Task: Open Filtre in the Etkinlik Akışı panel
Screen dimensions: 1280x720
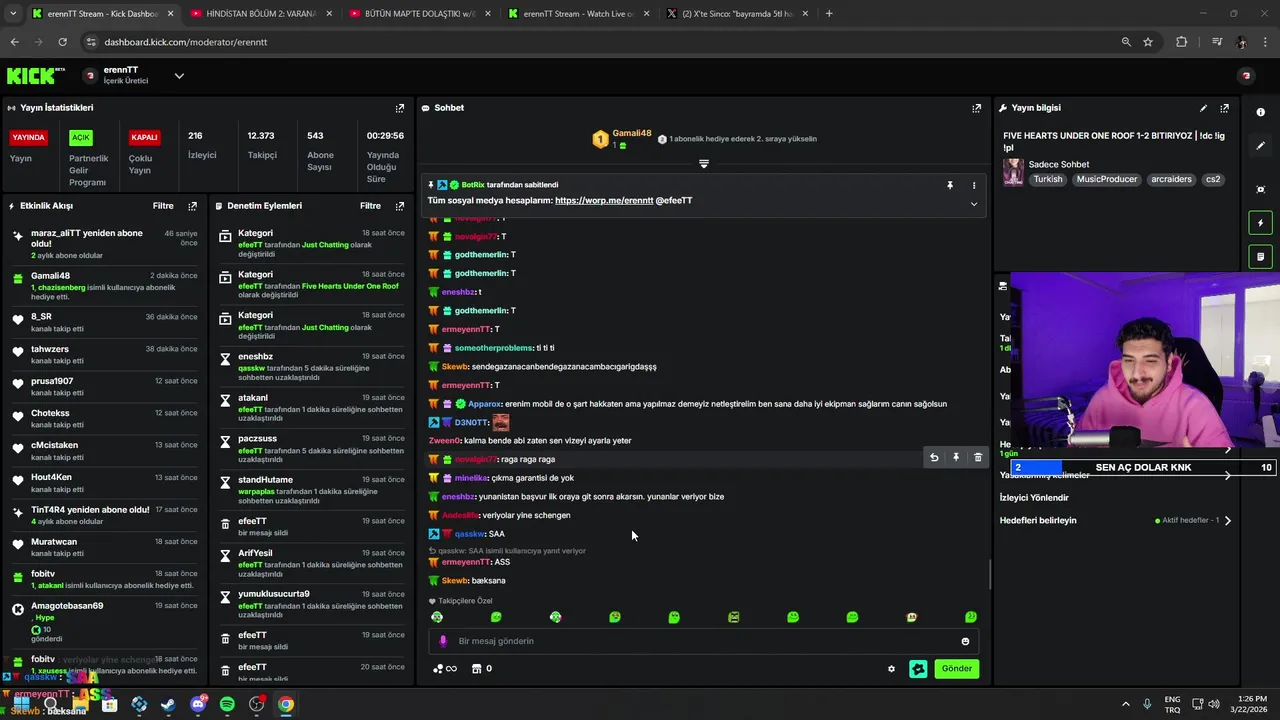Action: [163, 206]
